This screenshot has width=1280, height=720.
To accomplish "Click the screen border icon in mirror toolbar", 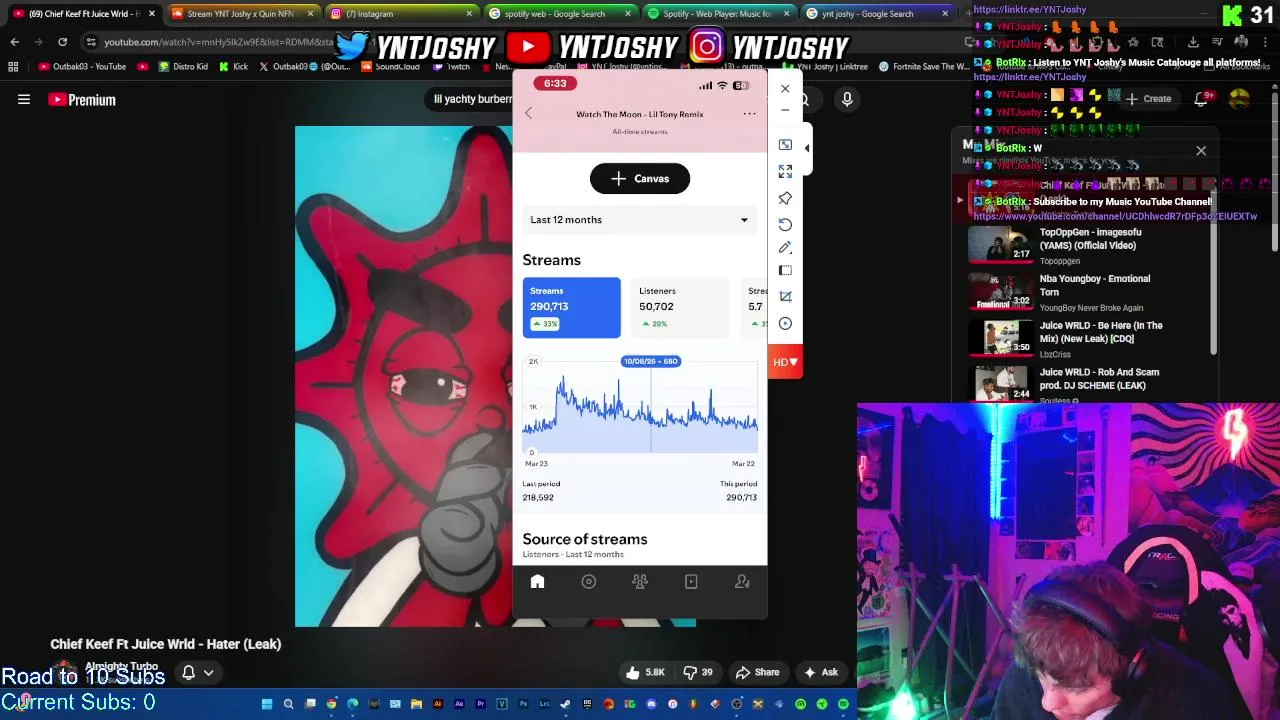I will (785, 271).
